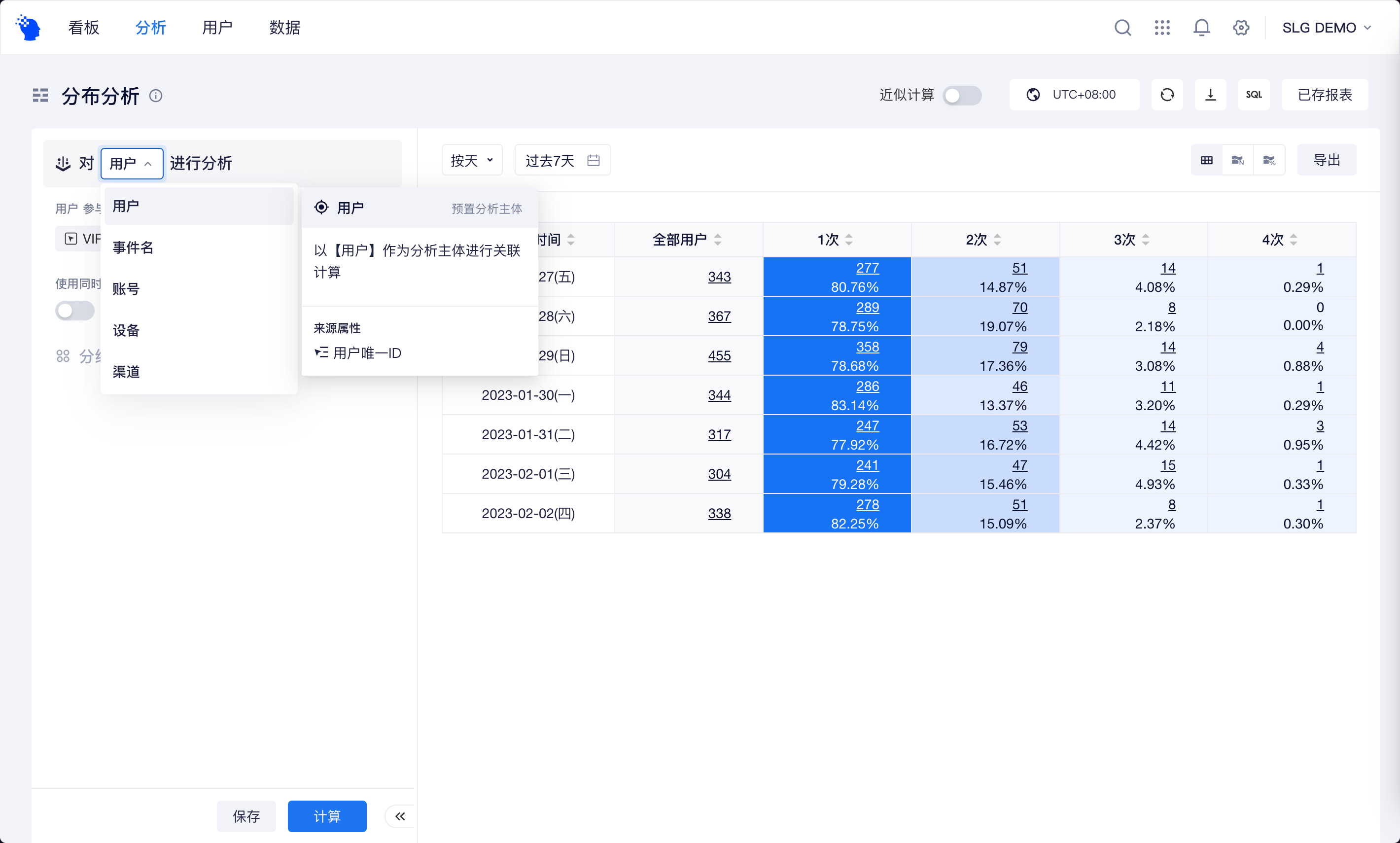The image size is (1400, 843).
Task: Go to 分析 tab
Action: [150, 27]
